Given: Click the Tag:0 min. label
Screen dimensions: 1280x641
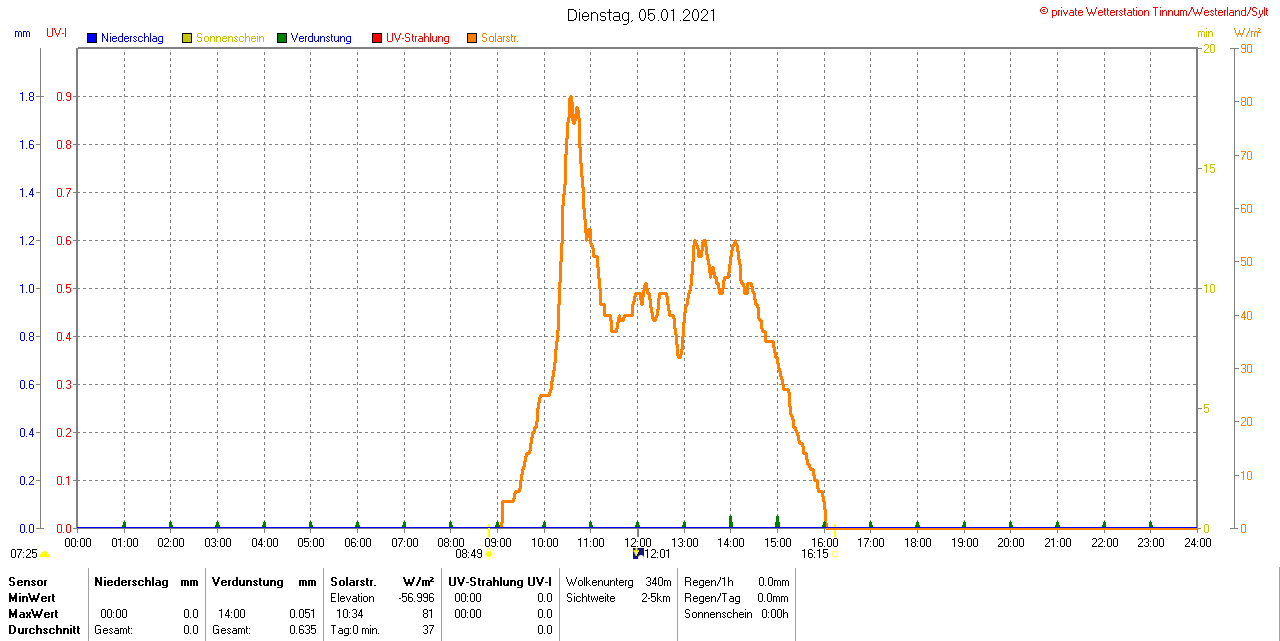Looking at the screenshot, I should click(x=355, y=630).
